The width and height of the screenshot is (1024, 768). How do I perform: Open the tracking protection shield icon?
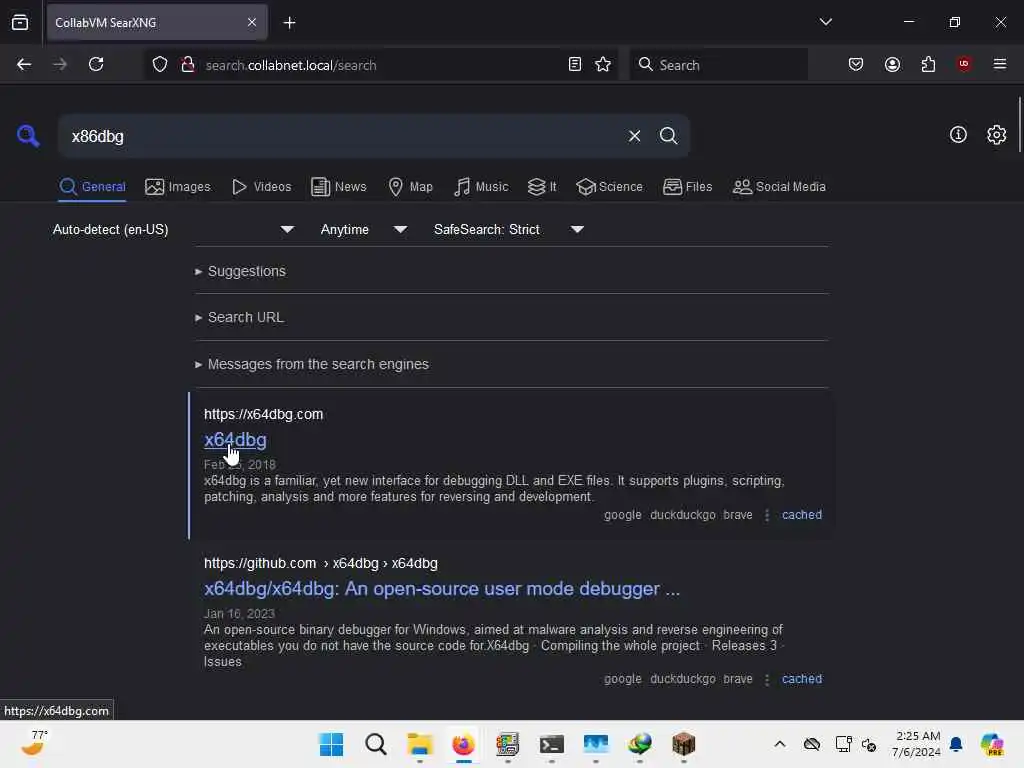point(160,65)
